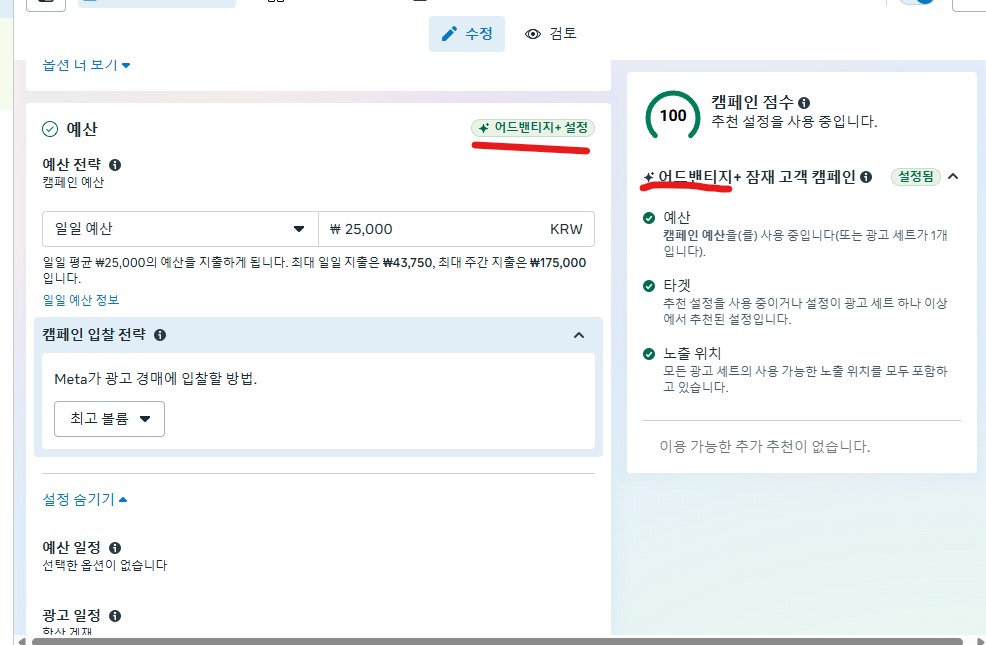Switch to the 검토 tab
This screenshot has height=645, width=986.
[x=551, y=34]
